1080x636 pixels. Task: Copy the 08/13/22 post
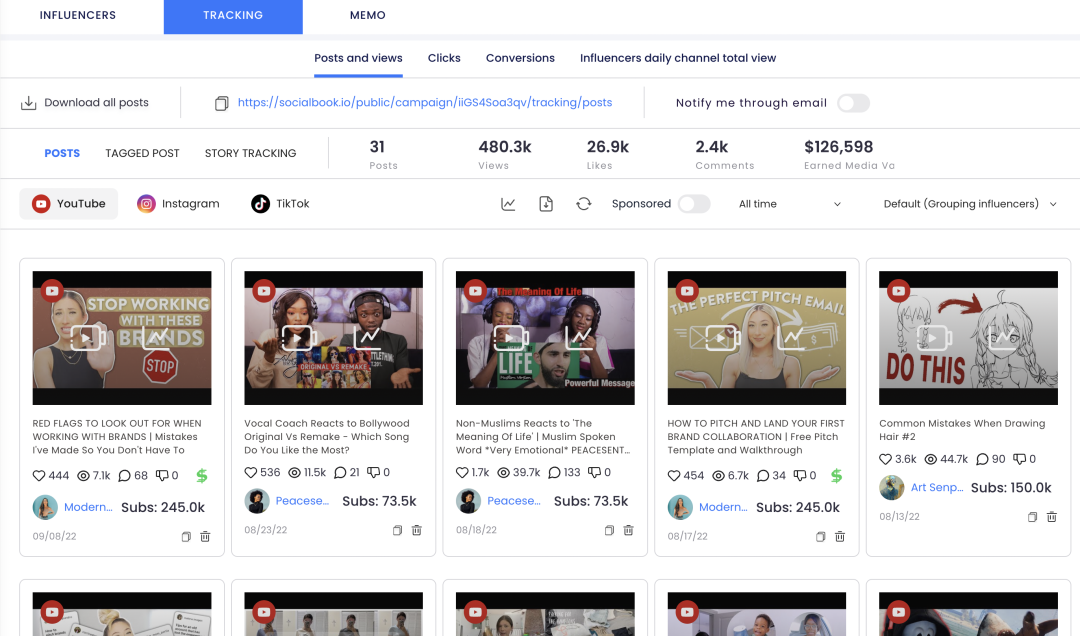click(x=1032, y=517)
